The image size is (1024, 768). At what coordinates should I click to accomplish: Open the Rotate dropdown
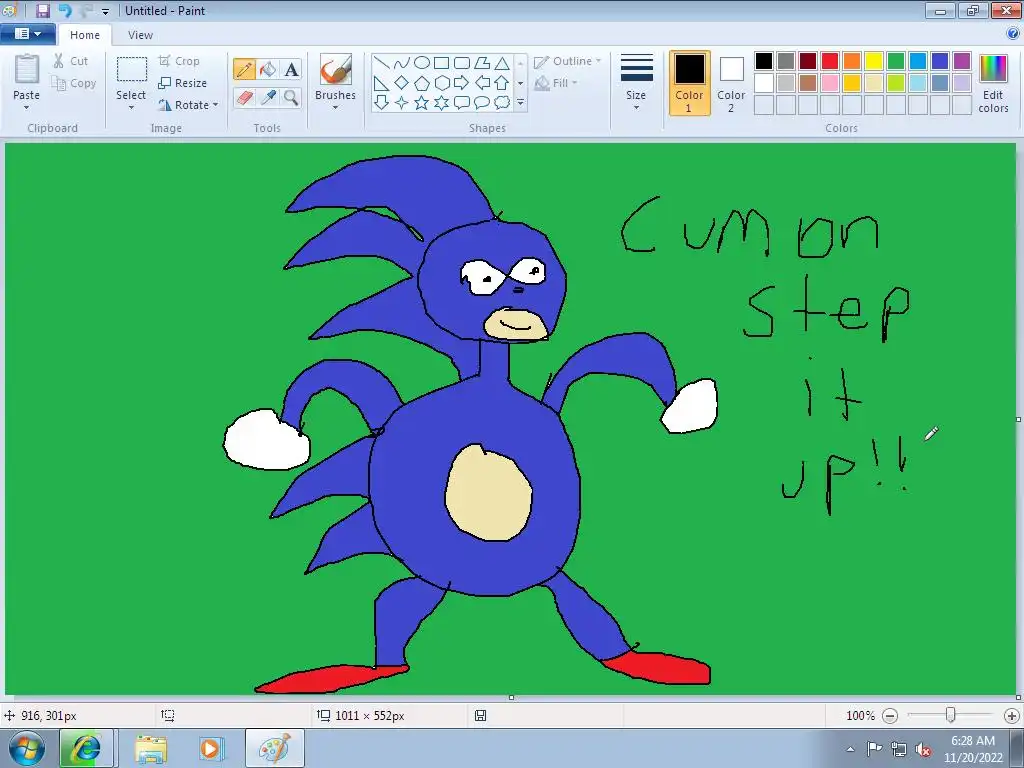coord(188,104)
